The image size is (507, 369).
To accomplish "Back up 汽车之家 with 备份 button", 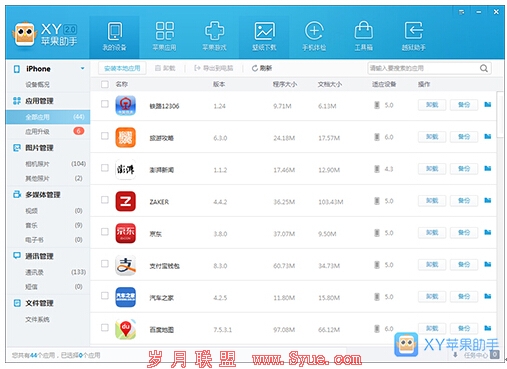I will point(464,297).
